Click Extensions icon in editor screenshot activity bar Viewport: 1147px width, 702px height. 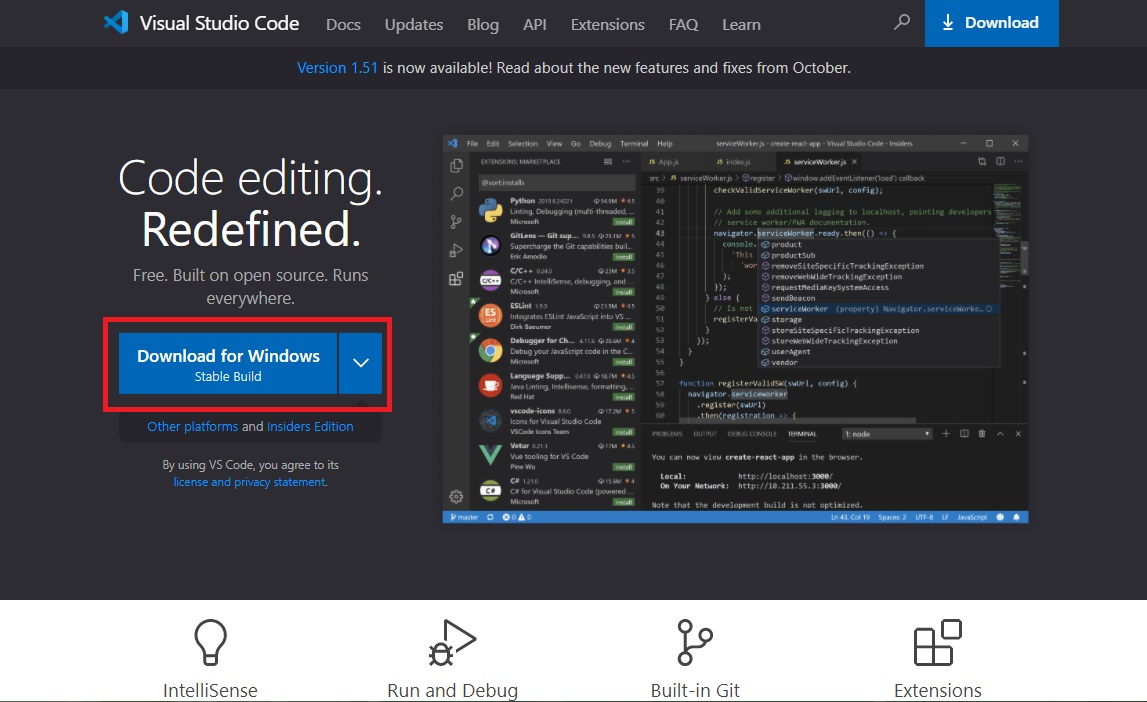click(456, 279)
